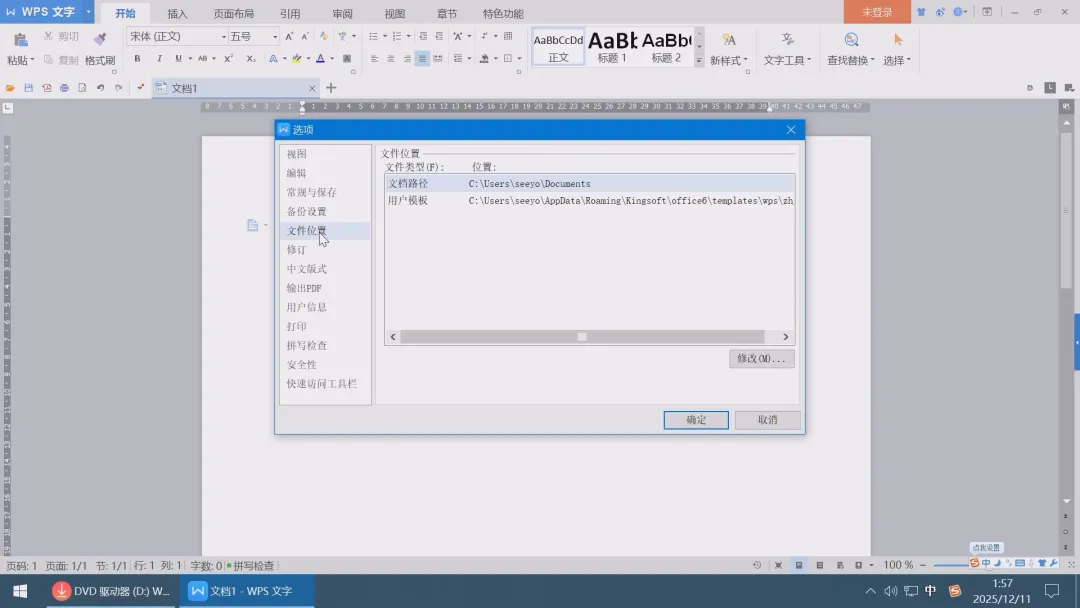
Task: Click 取消 to cancel options
Action: pos(767,420)
